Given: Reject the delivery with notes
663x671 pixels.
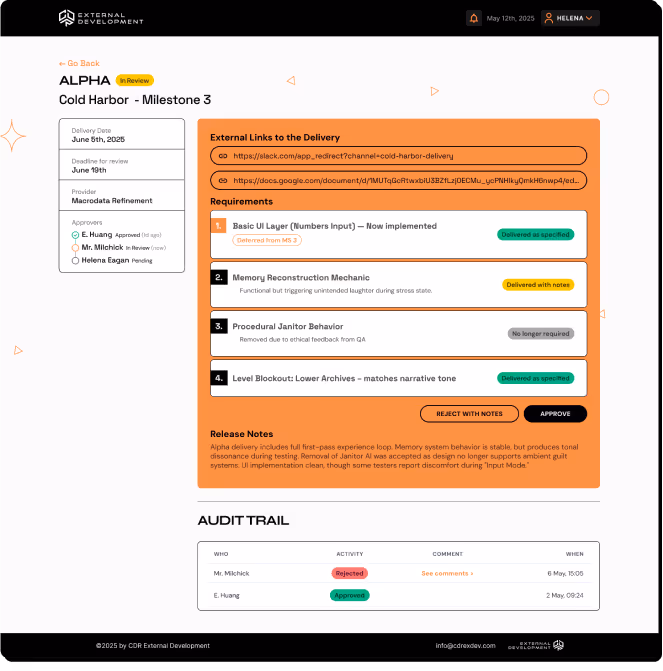Looking at the screenshot, I should click(469, 414).
